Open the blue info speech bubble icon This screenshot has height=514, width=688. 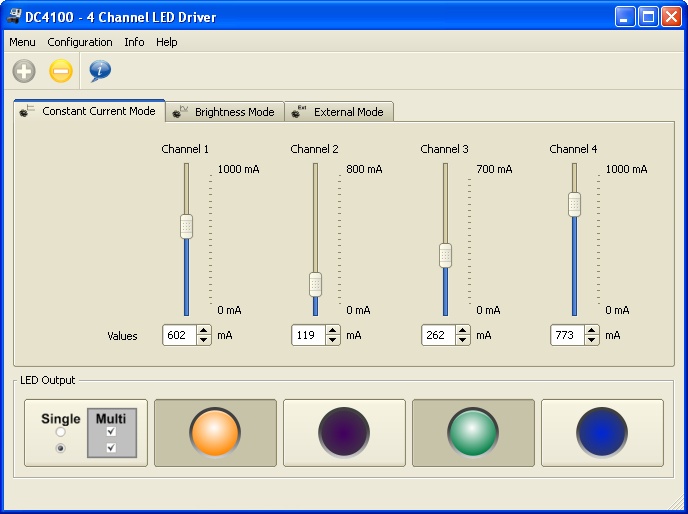tap(100, 71)
